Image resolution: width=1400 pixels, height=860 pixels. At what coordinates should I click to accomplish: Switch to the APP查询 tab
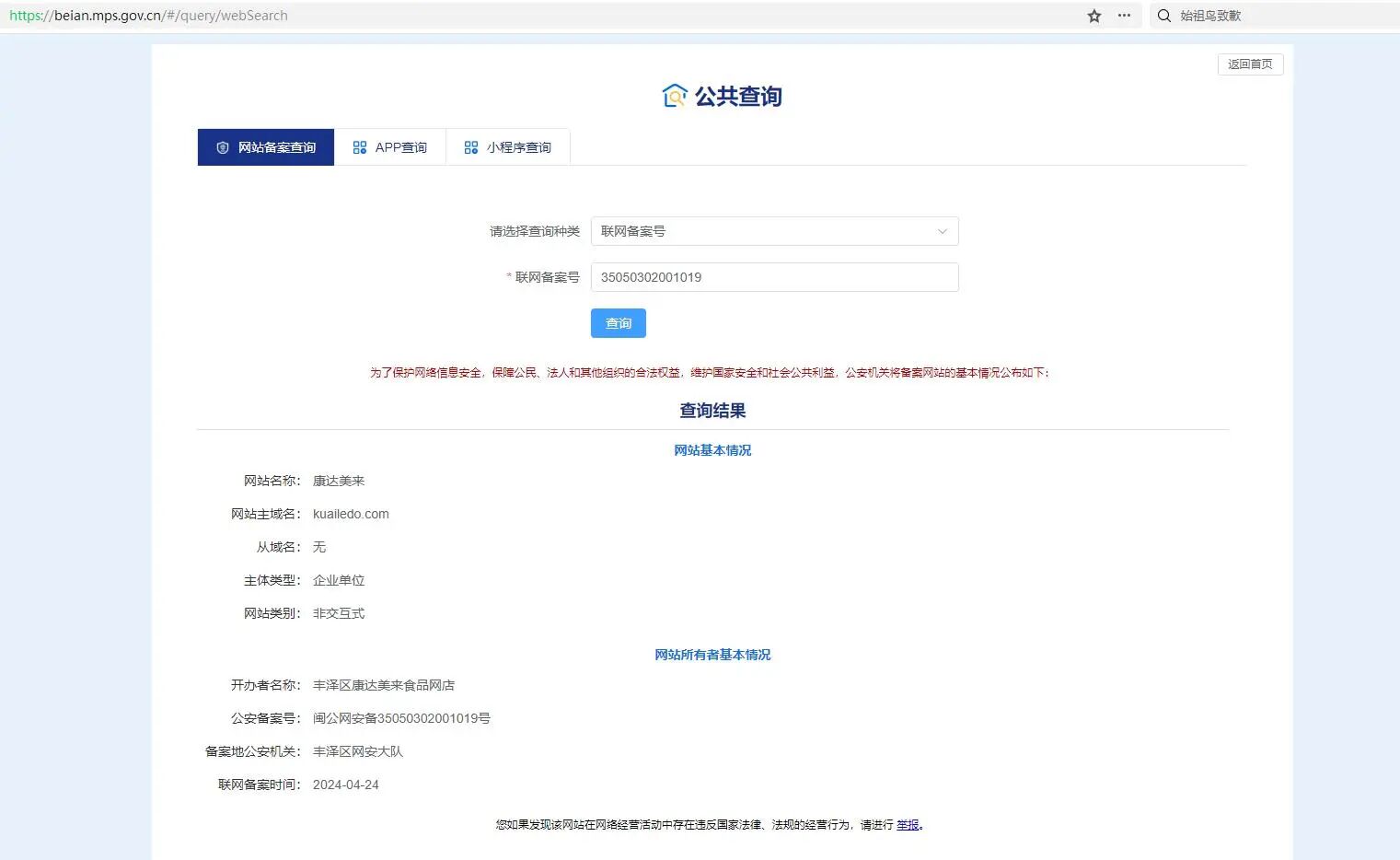point(390,147)
